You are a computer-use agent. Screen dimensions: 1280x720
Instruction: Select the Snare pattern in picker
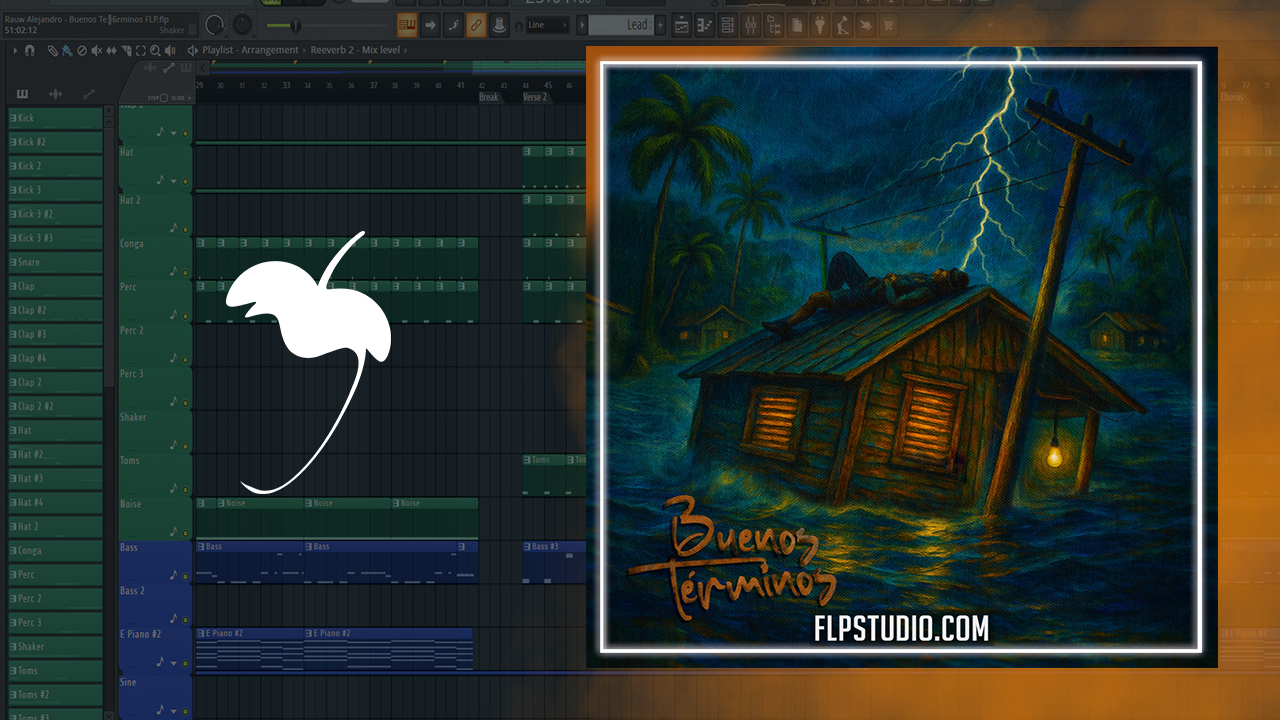point(55,262)
